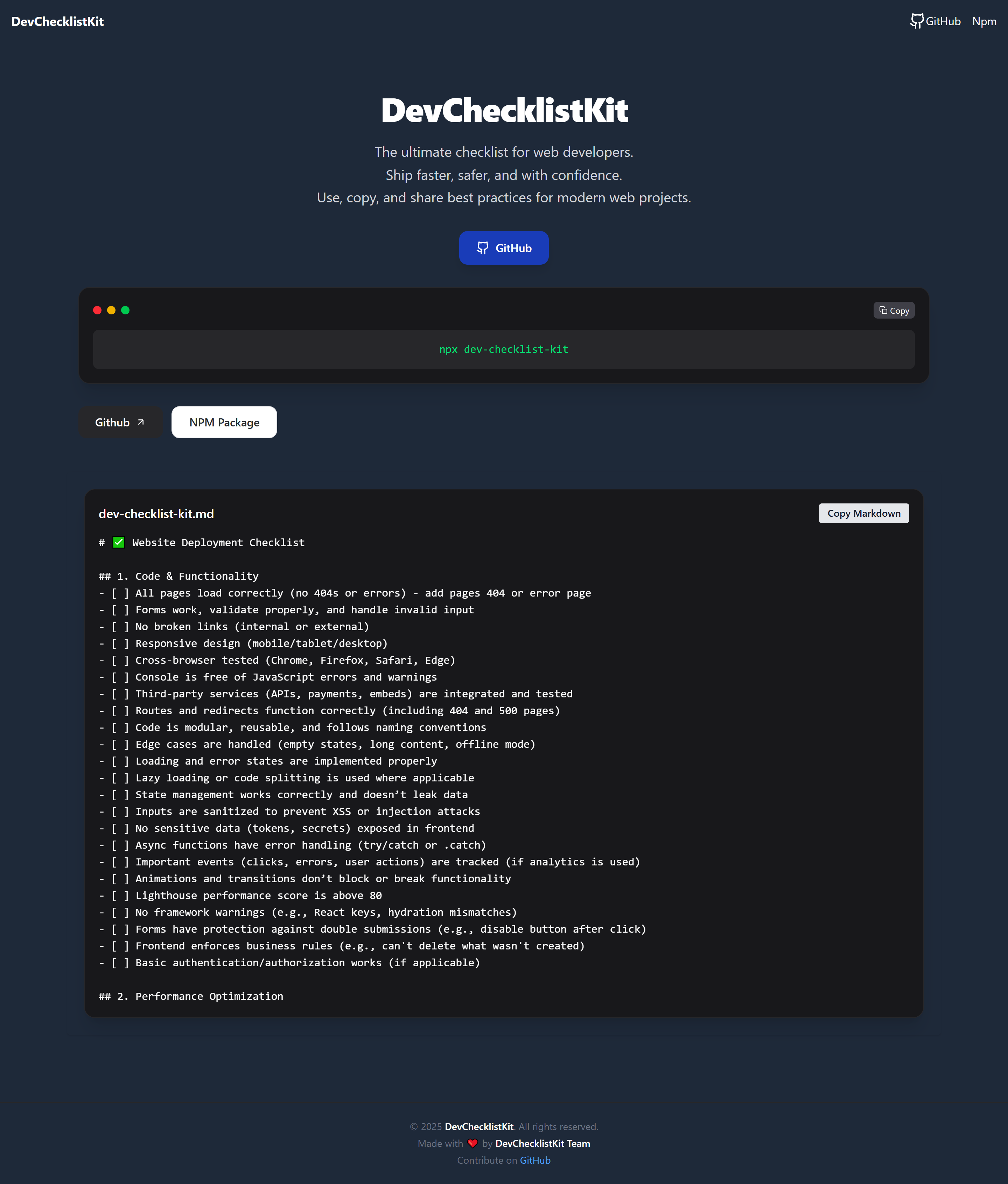Open the DevChecklistKit Team footer link
This screenshot has height=1184, width=1008.
pyautogui.click(x=542, y=1143)
